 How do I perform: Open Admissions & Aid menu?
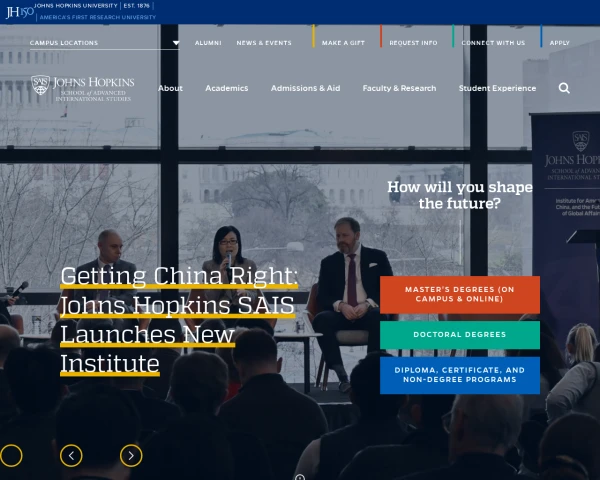pos(305,88)
